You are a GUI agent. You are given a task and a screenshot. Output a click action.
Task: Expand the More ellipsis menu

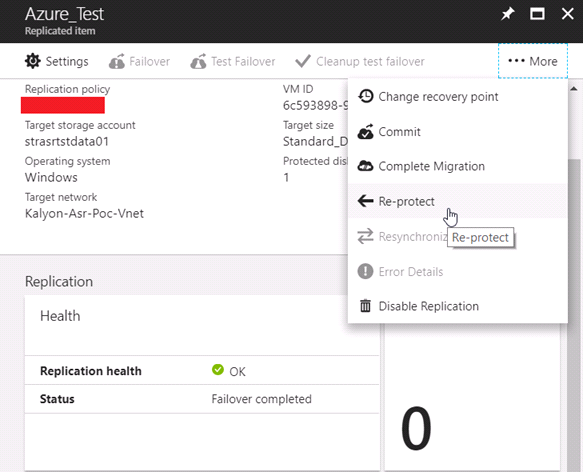533,61
